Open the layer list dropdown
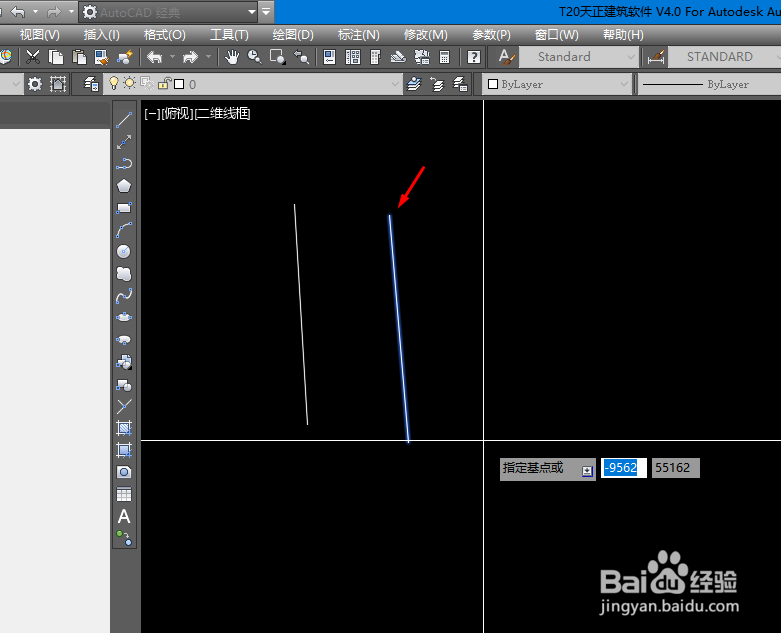The image size is (781, 633). tap(395, 84)
